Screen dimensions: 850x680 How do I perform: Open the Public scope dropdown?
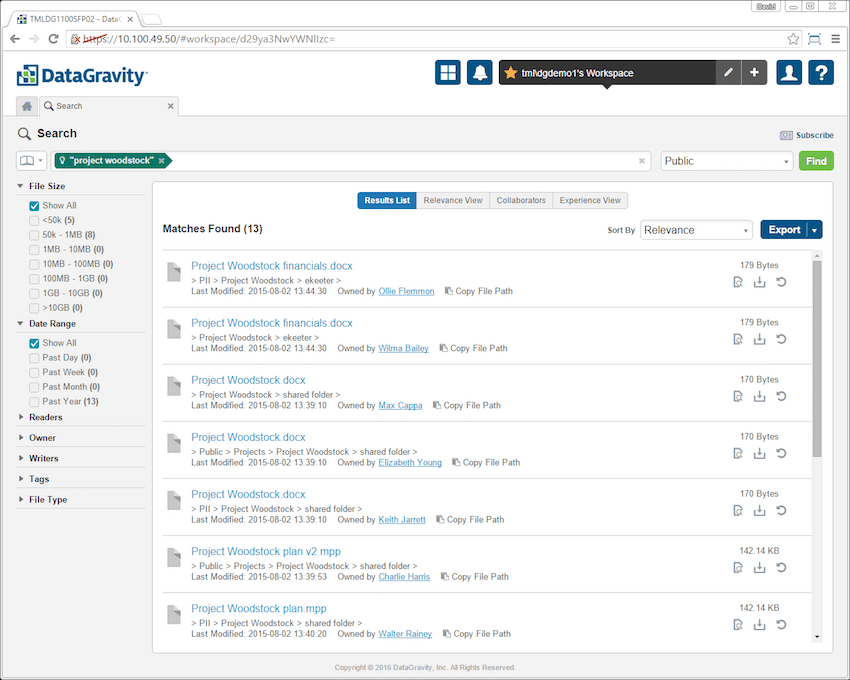pyautogui.click(x=726, y=161)
